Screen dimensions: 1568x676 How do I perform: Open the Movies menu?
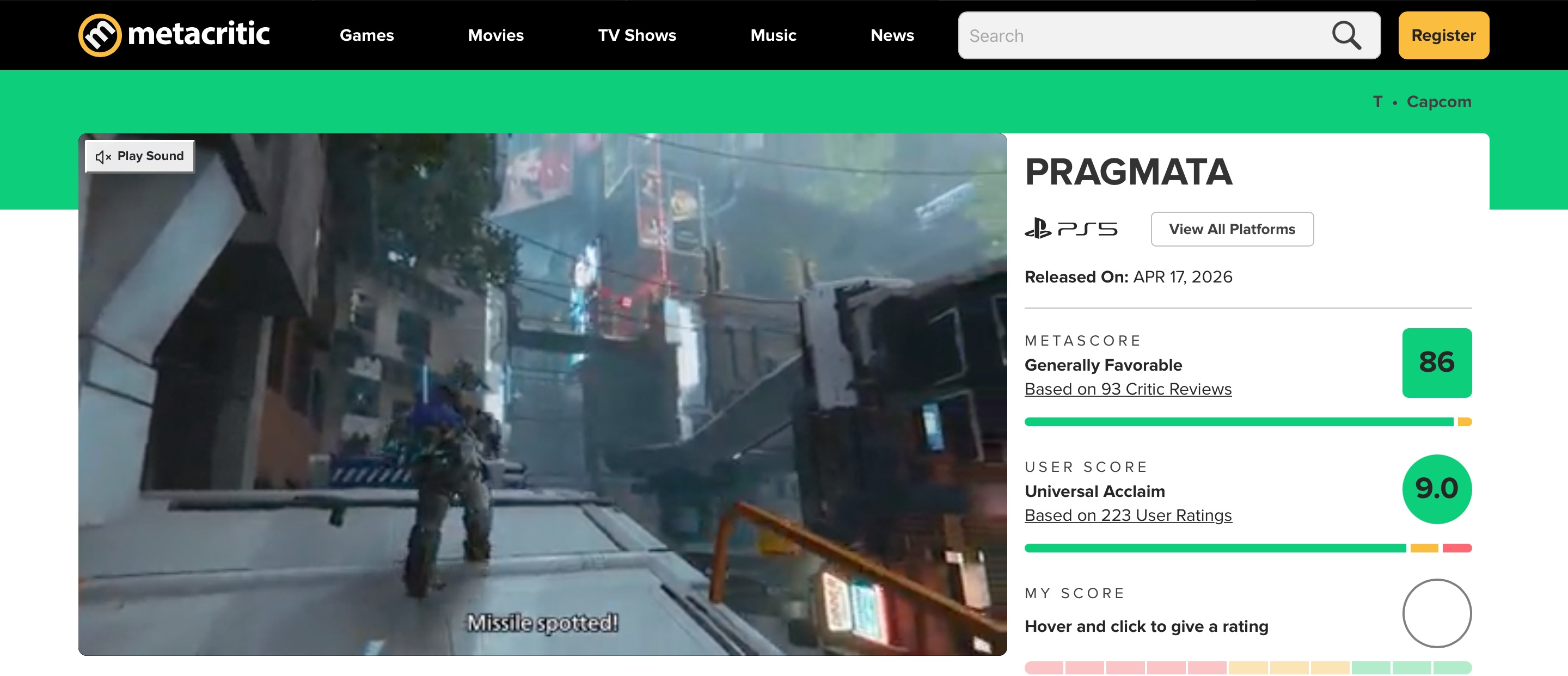(495, 35)
